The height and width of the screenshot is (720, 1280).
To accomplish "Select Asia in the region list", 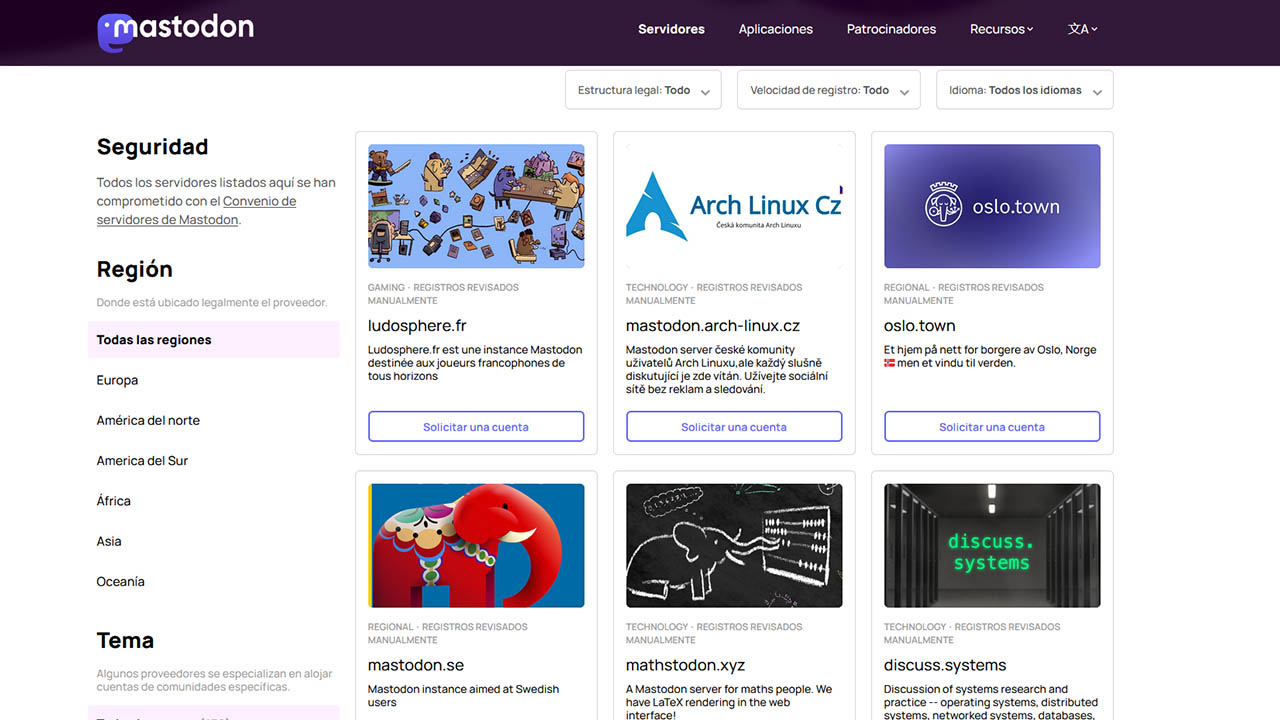I will (108, 541).
